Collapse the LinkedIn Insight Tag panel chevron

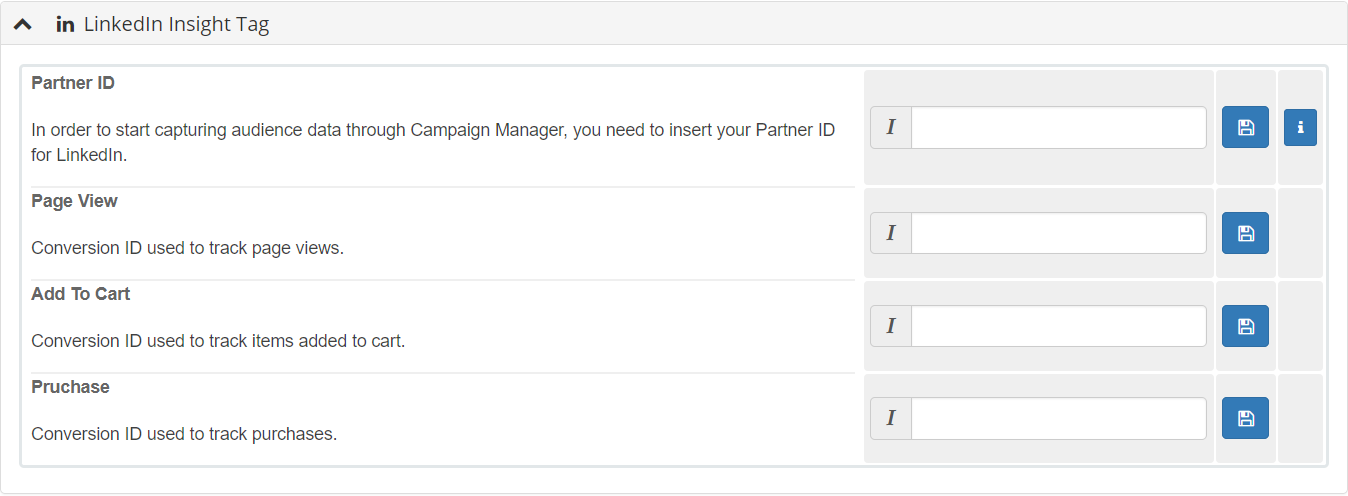(x=22, y=25)
